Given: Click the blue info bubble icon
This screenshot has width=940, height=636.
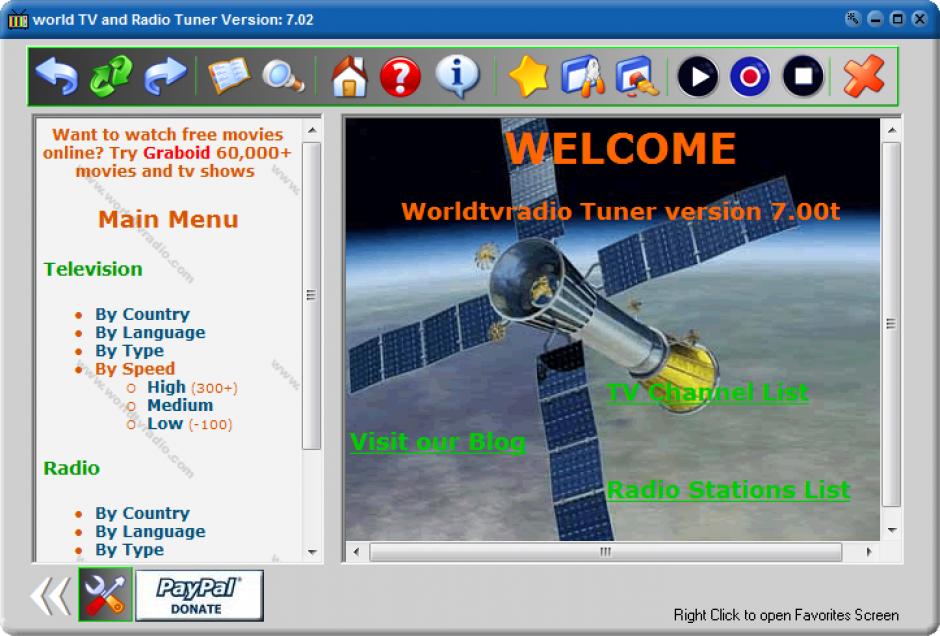Looking at the screenshot, I should [x=457, y=77].
